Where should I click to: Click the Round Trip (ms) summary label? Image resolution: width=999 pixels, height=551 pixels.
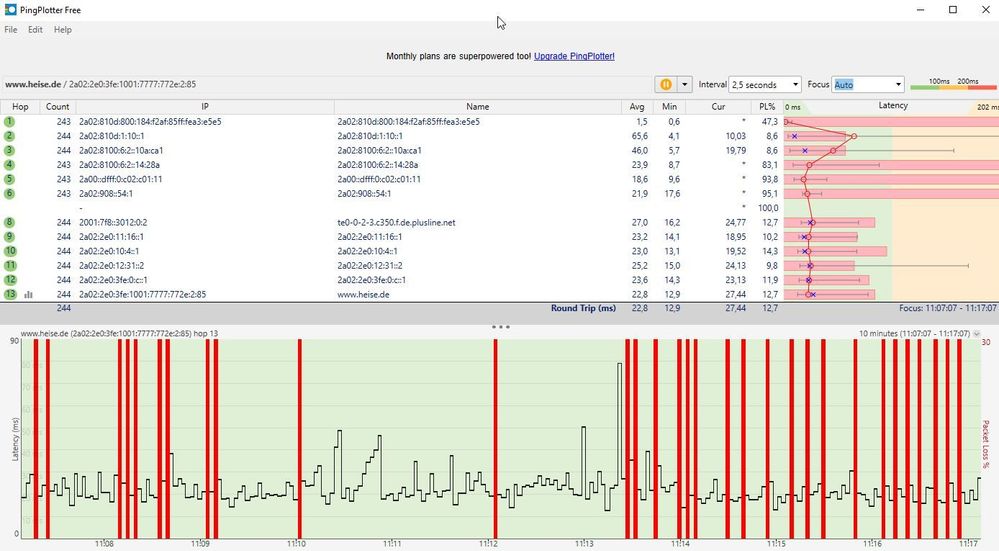pos(583,308)
